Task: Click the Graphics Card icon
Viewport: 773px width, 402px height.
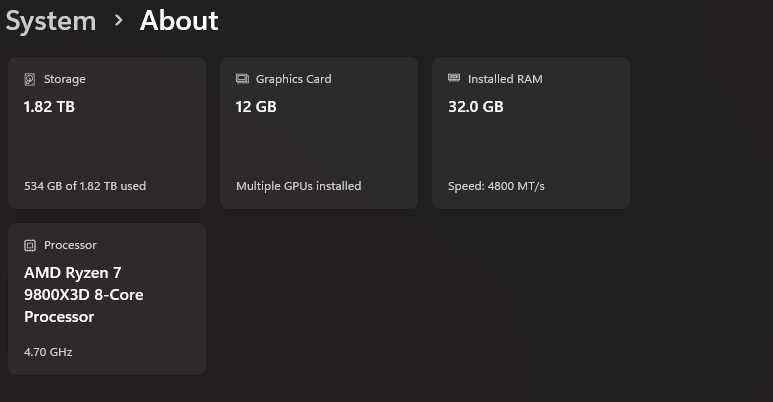Action: tap(242, 79)
